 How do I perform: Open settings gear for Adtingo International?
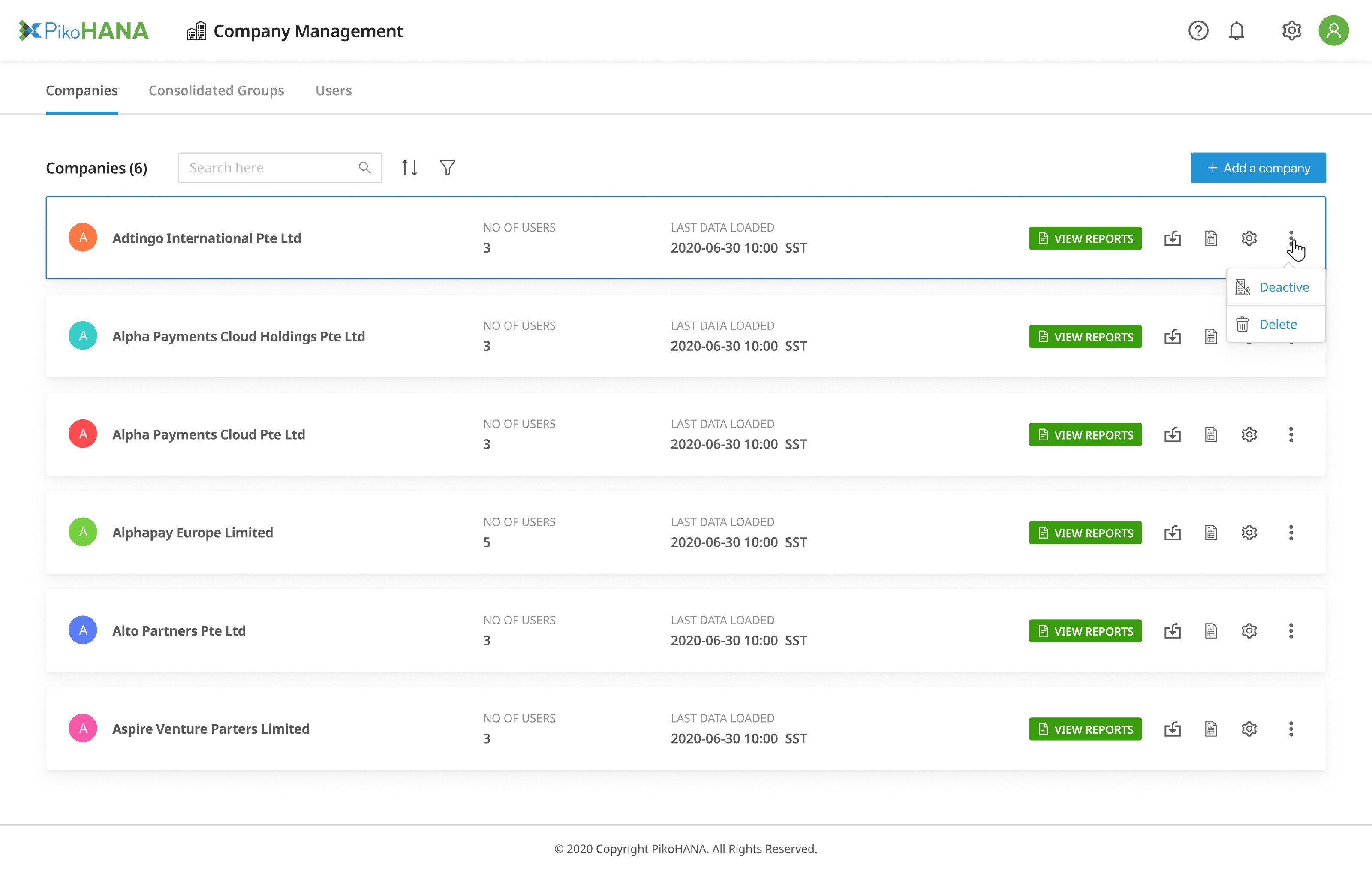[1249, 238]
